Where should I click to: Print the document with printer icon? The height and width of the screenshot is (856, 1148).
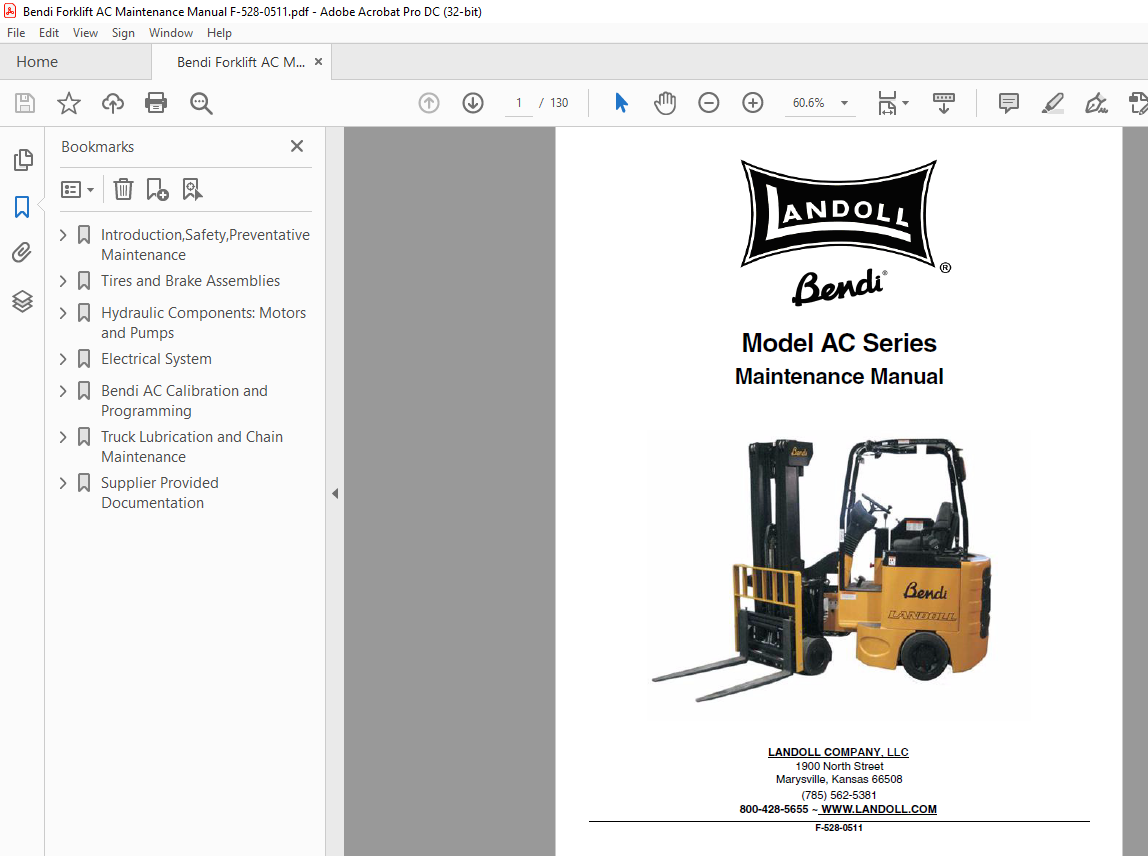[x=156, y=103]
